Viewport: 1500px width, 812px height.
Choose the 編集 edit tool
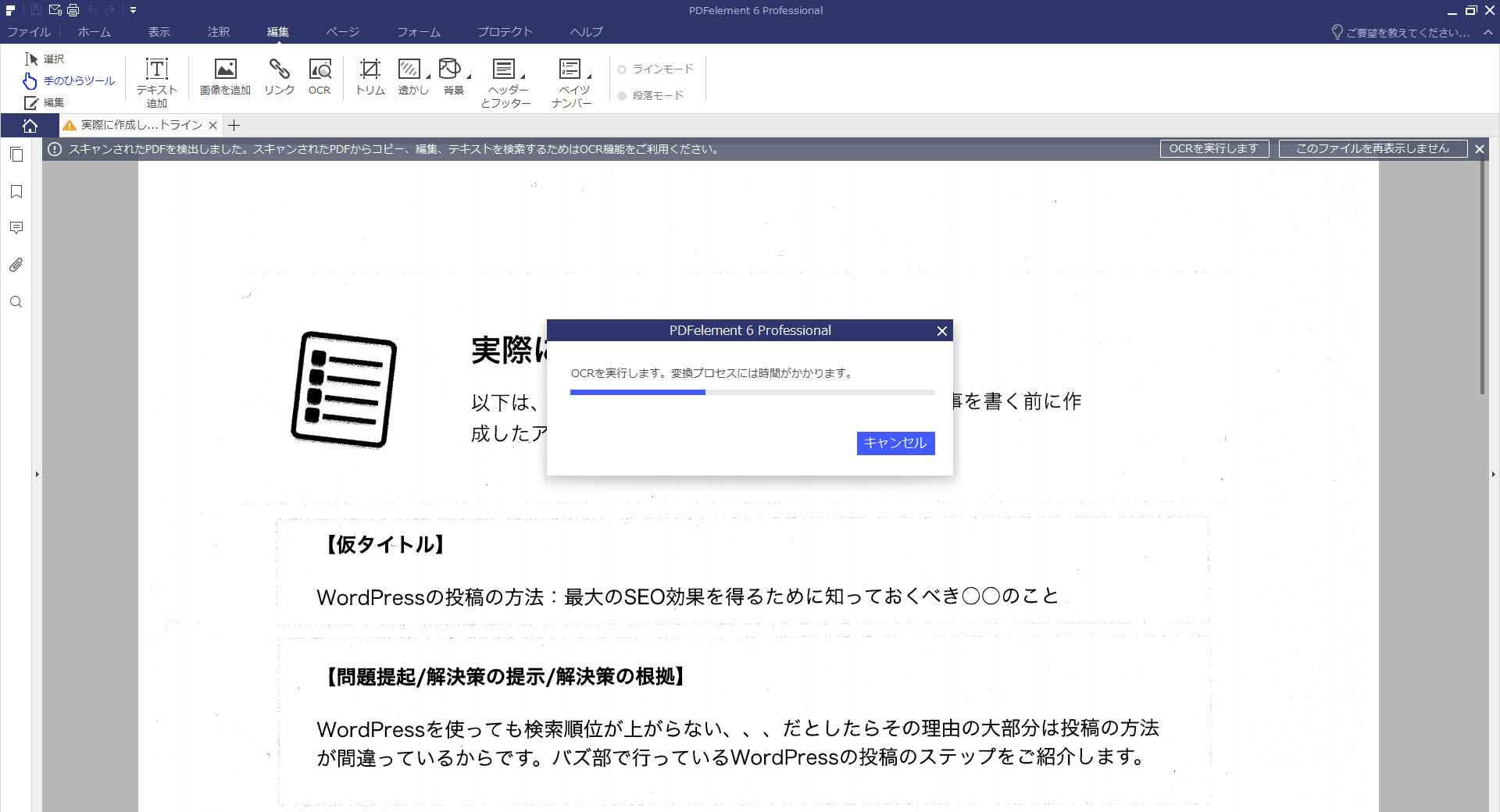pyautogui.click(x=45, y=102)
